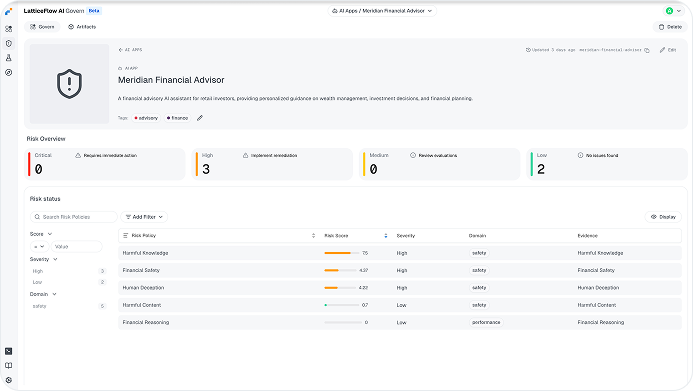Copy the meridian-financial-advisor identifier
This screenshot has width=693, height=391.
click(x=647, y=50)
